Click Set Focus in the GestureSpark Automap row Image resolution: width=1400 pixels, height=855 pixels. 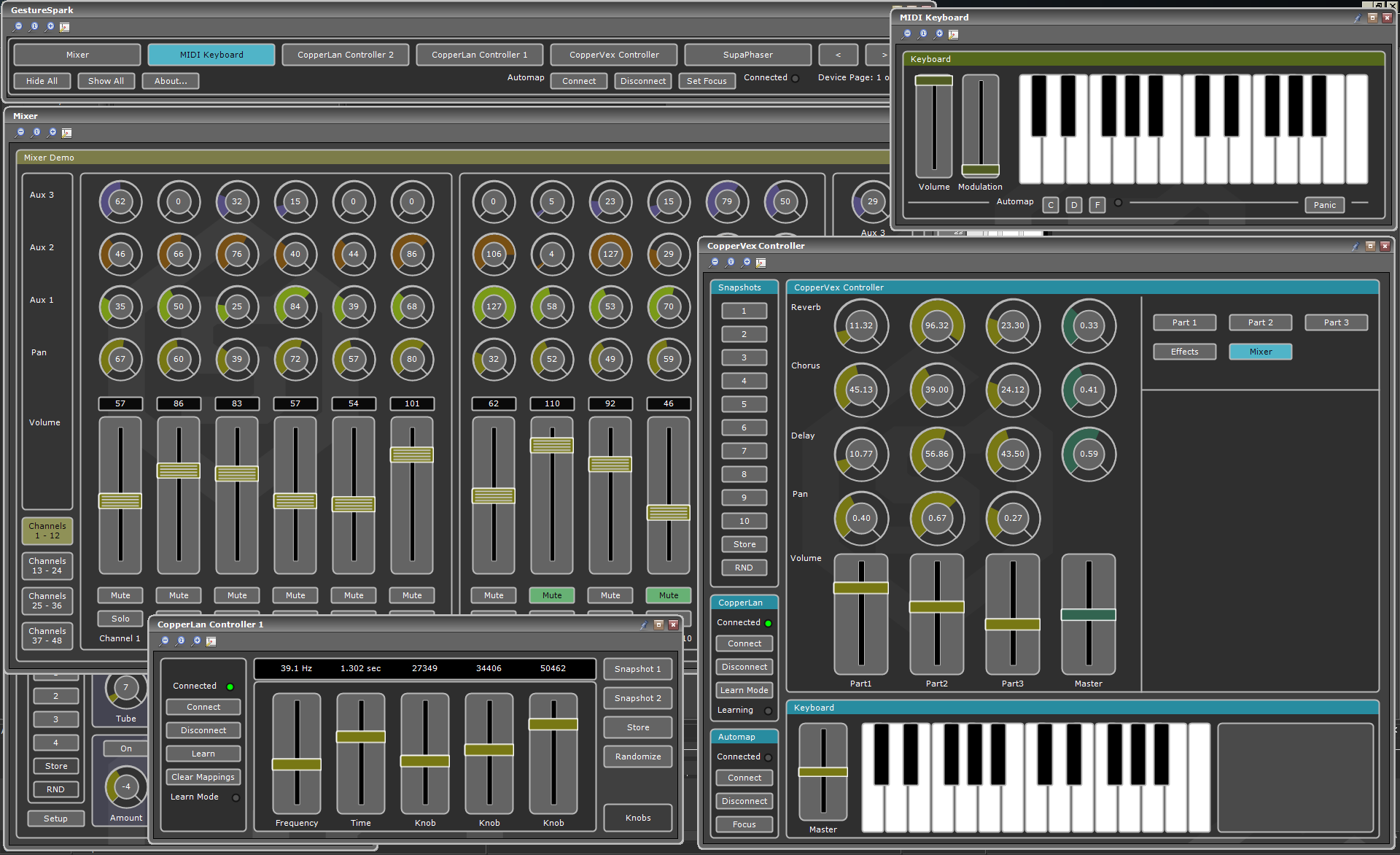707,81
